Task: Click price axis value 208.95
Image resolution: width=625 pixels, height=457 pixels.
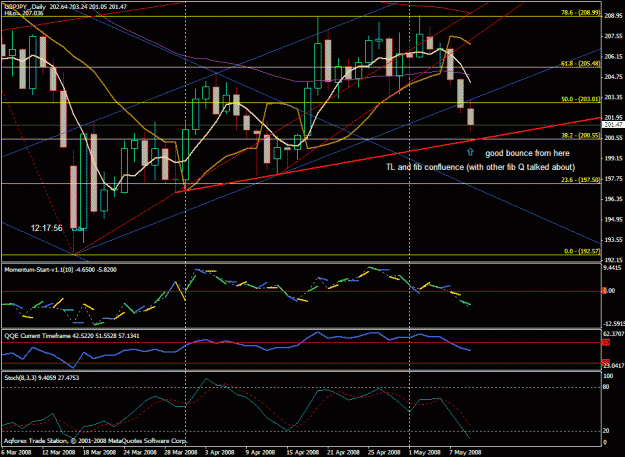Action: (613, 16)
